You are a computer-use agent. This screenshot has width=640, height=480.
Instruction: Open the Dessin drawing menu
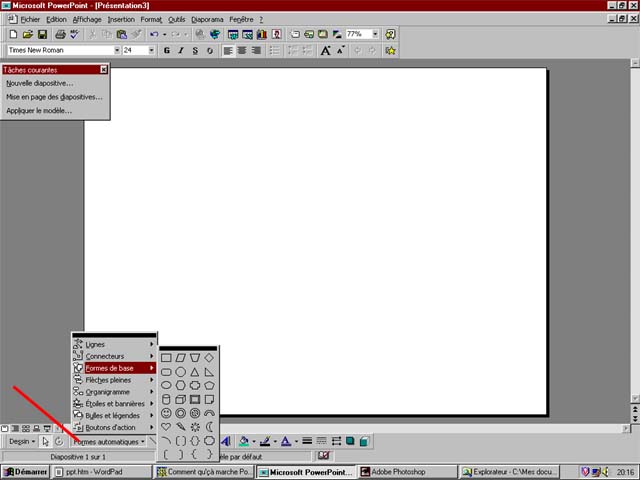click(21, 441)
